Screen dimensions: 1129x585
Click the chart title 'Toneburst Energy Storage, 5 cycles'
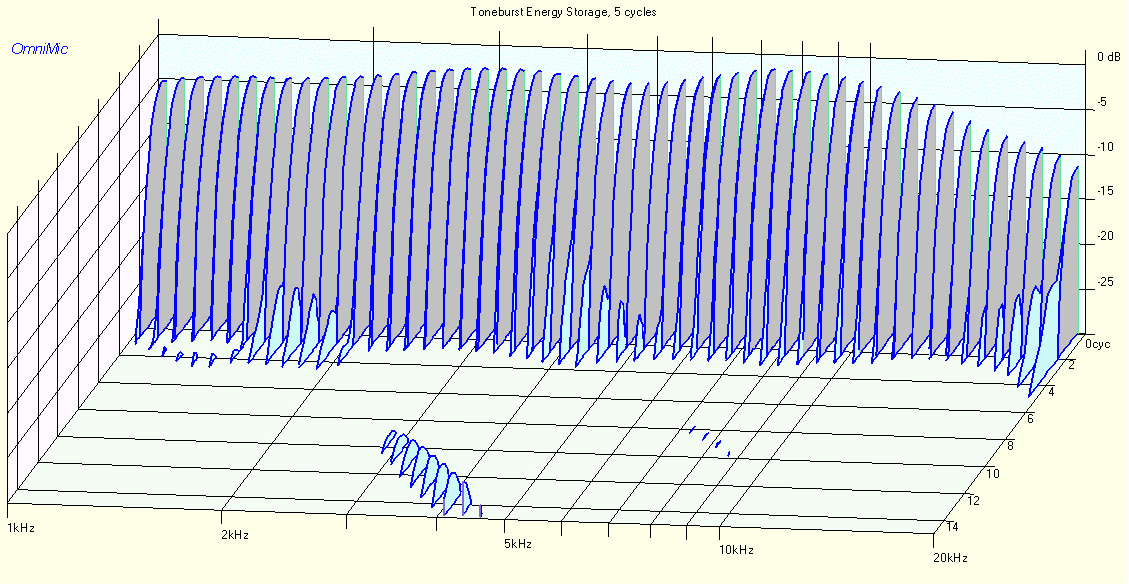(x=563, y=12)
